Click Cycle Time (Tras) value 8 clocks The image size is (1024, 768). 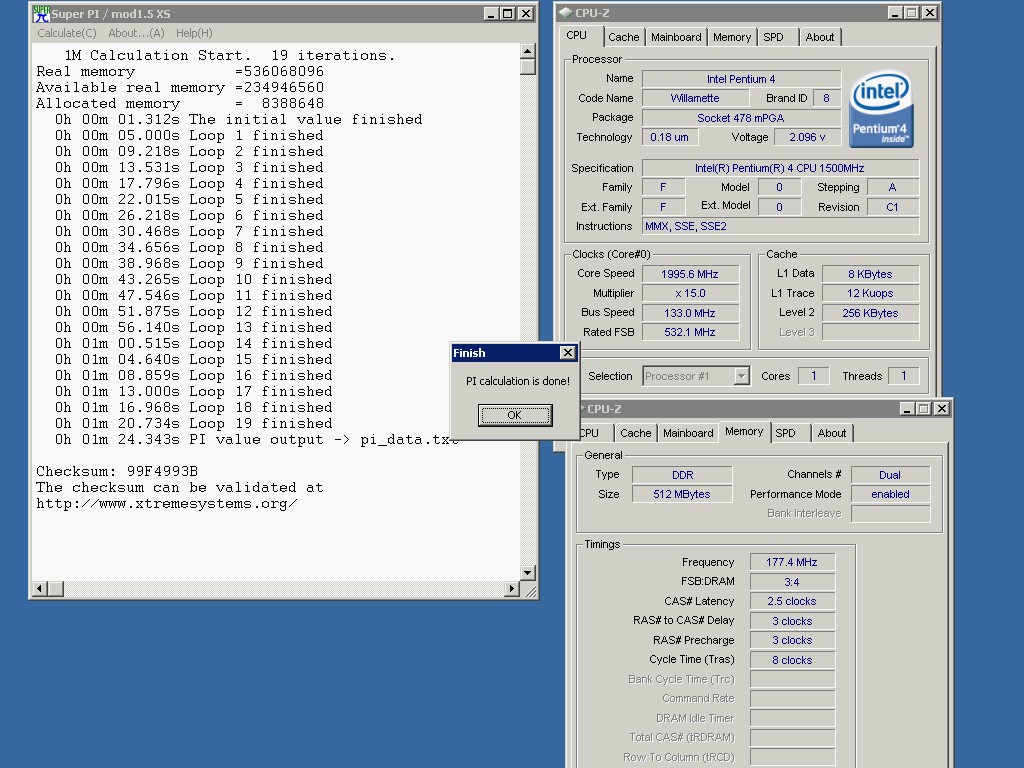(x=792, y=660)
